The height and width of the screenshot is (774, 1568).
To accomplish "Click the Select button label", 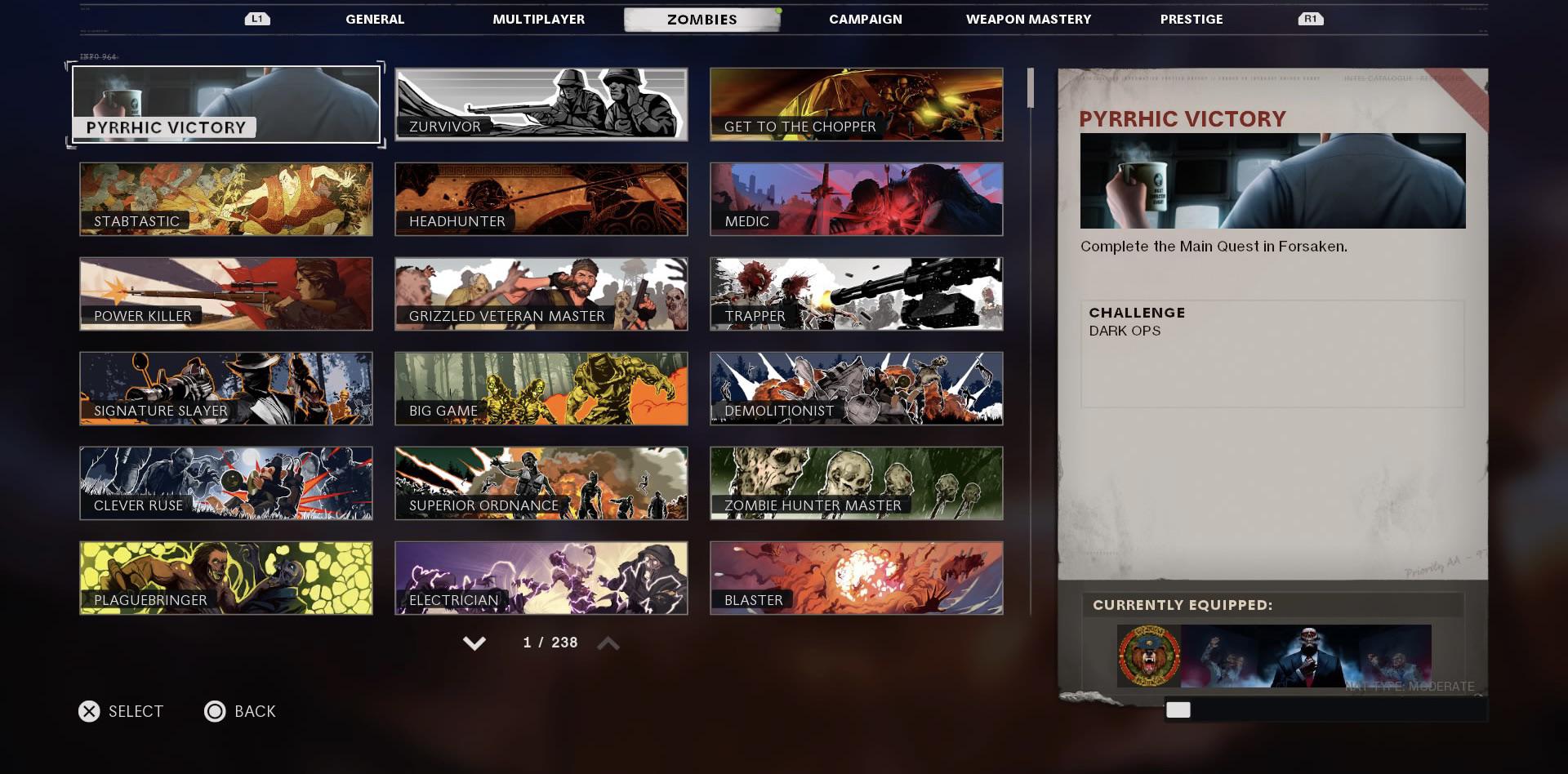I will tap(136, 712).
